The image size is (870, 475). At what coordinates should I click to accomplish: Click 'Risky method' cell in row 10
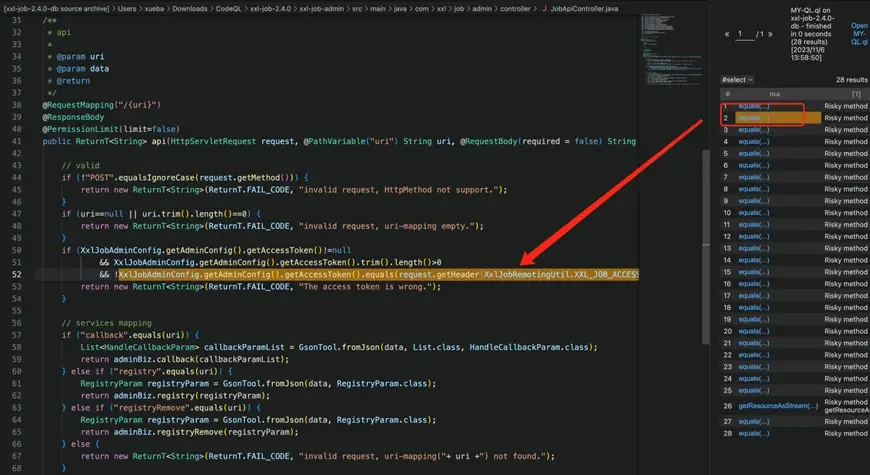click(846, 213)
